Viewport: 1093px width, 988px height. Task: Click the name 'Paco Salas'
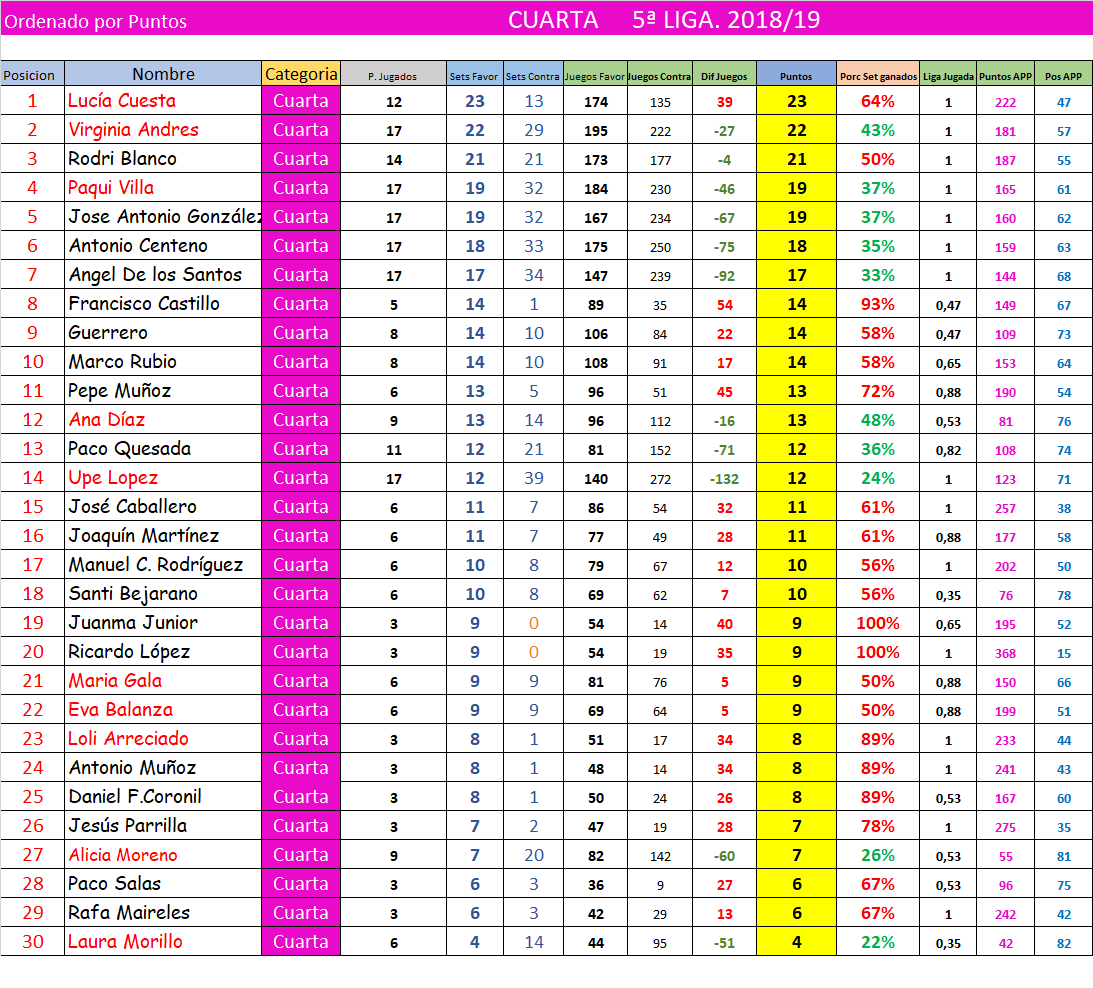pos(114,883)
